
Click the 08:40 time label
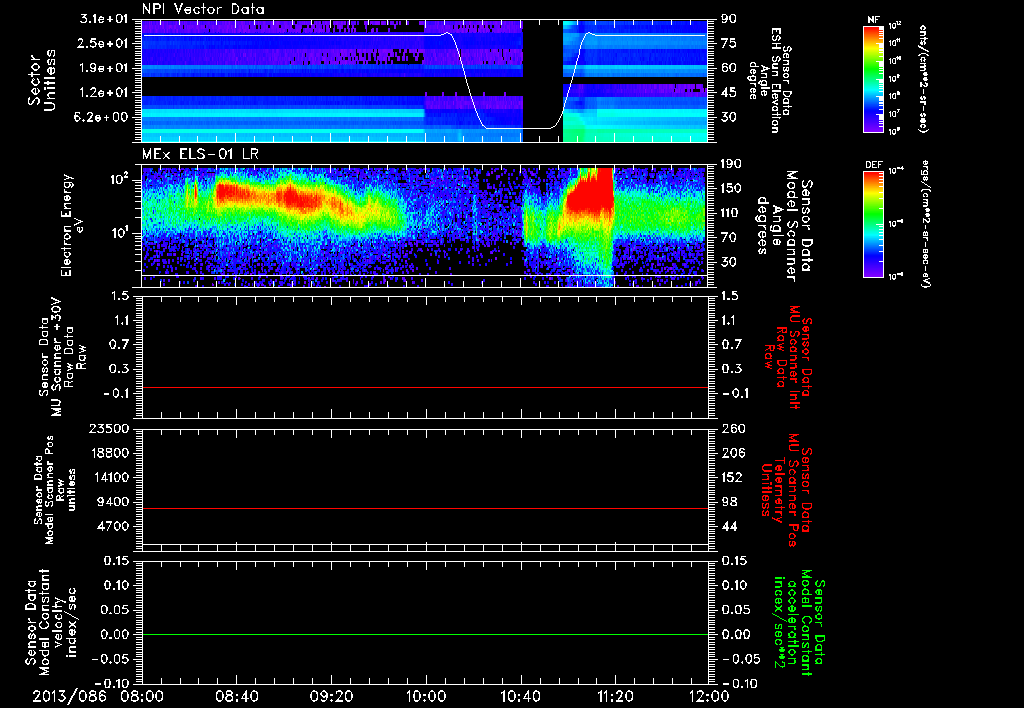[x=237, y=696]
